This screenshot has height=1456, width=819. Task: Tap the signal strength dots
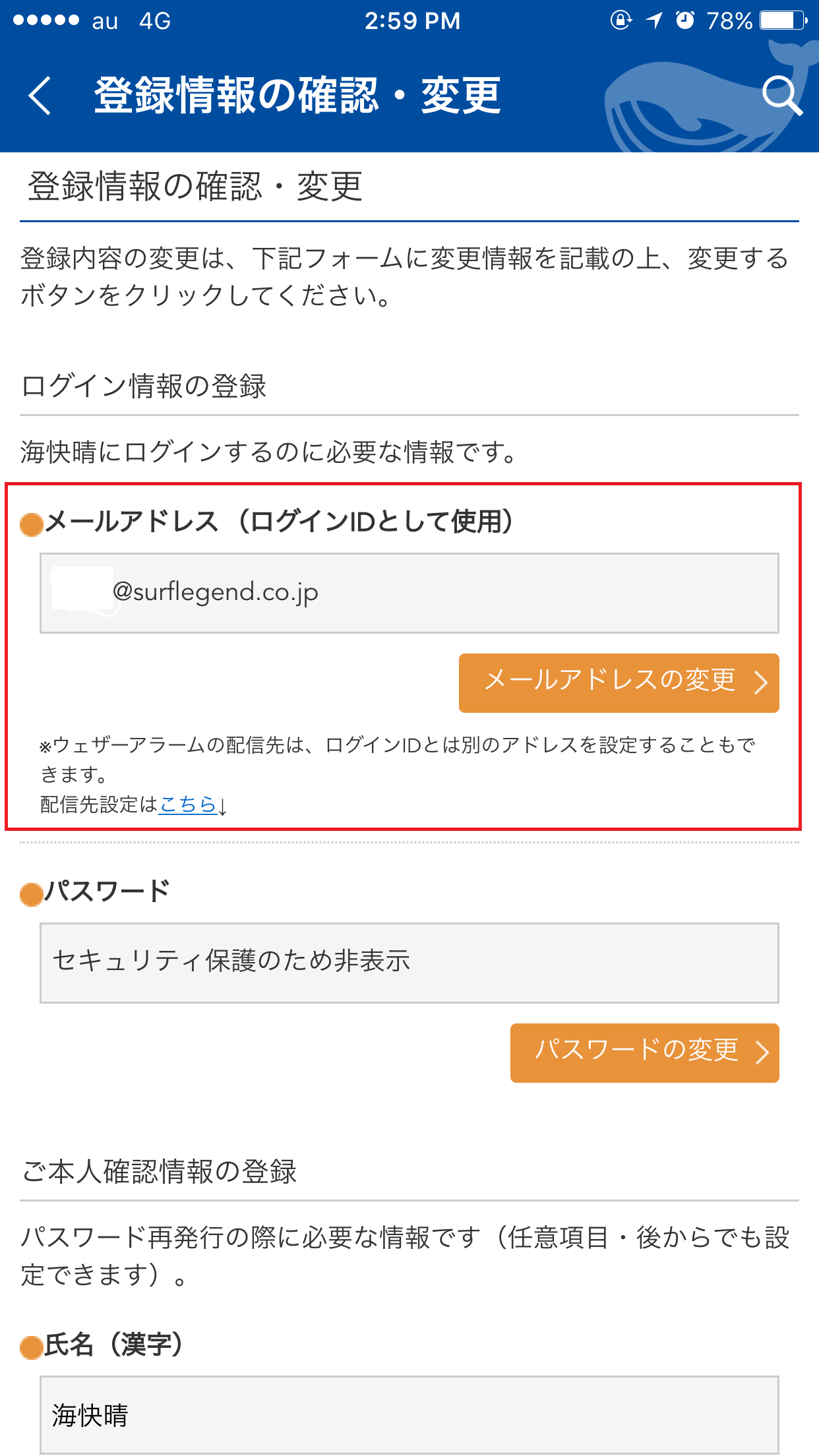[x=46, y=20]
